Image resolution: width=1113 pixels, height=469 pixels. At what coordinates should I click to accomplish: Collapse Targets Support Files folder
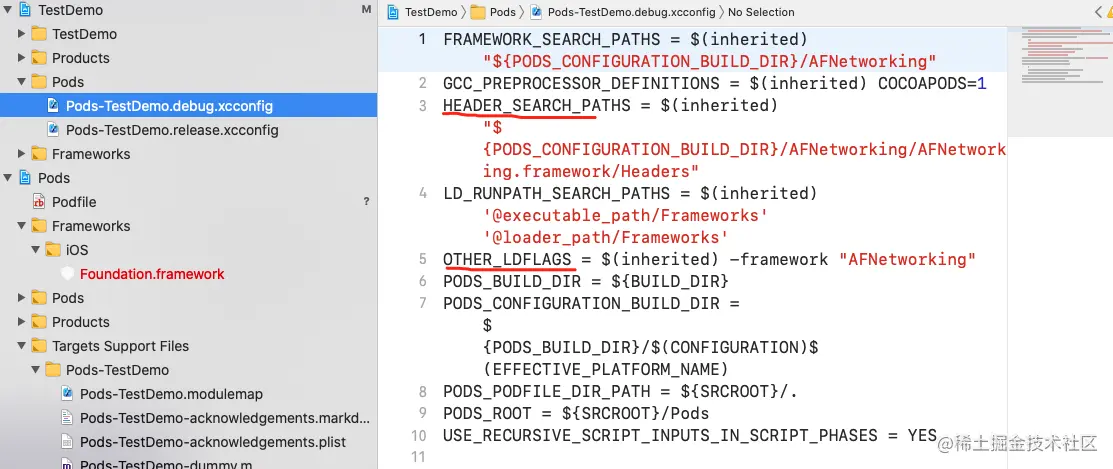click(21, 346)
